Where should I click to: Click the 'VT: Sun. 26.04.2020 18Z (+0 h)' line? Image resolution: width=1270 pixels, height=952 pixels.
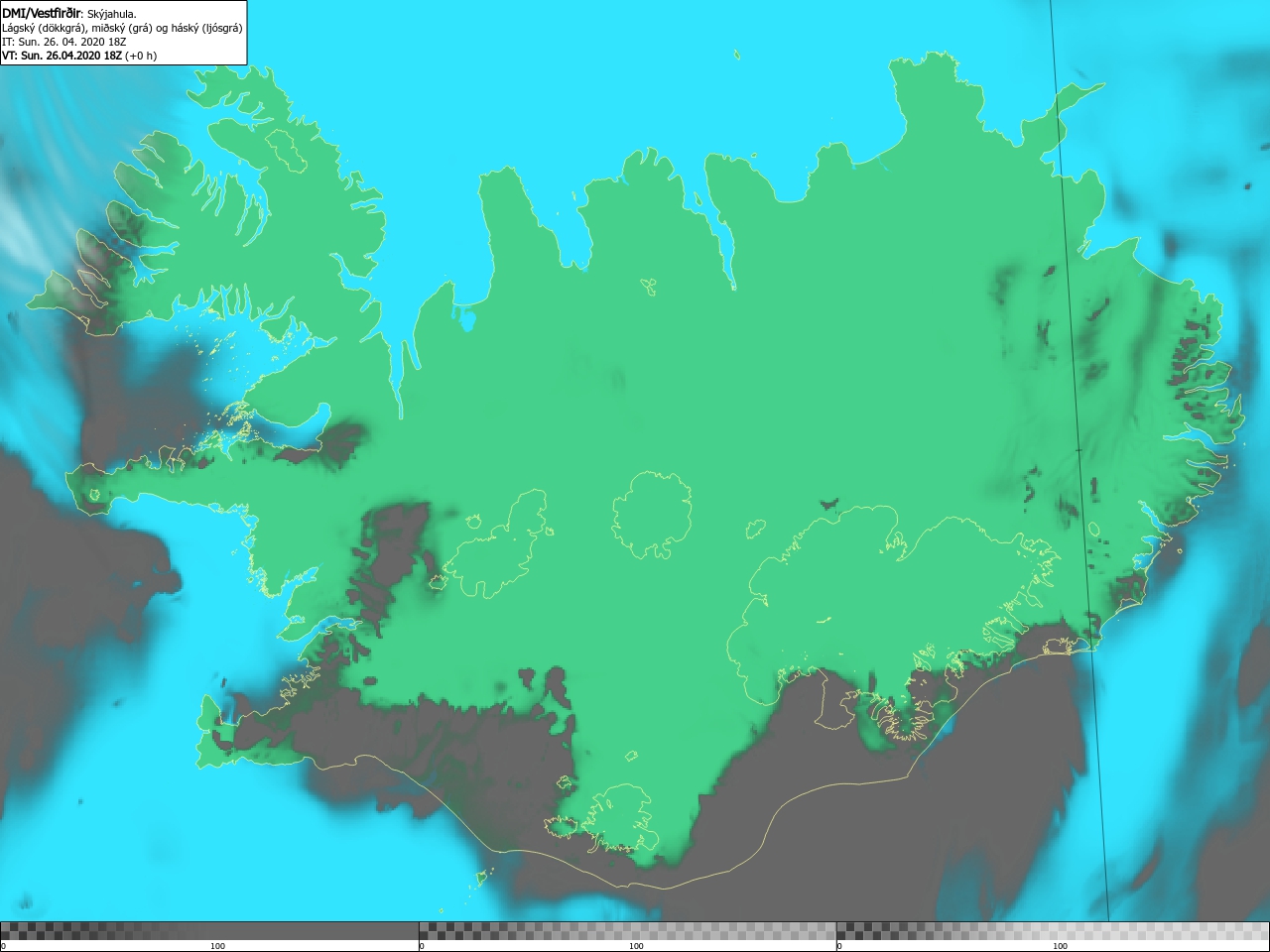(x=79, y=56)
